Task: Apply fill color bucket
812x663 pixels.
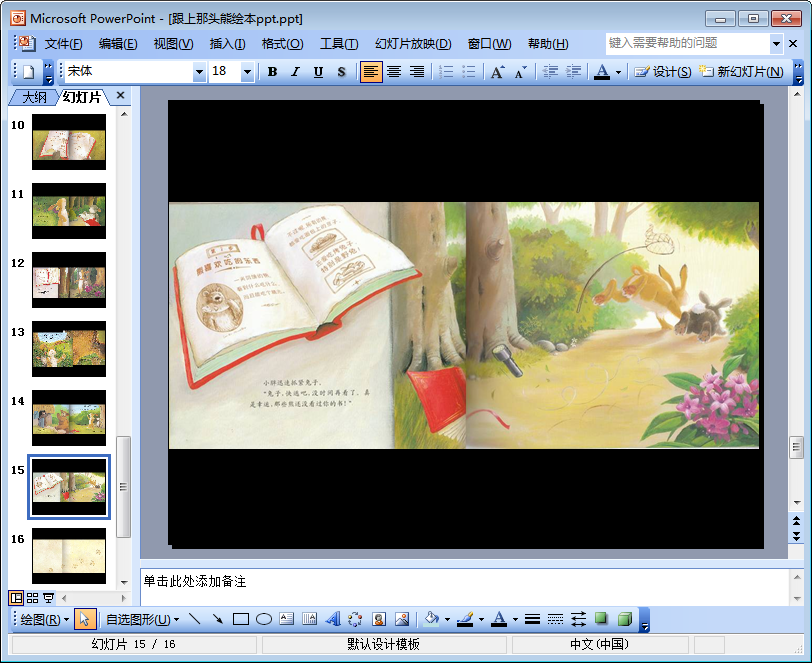Action: (x=431, y=619)
